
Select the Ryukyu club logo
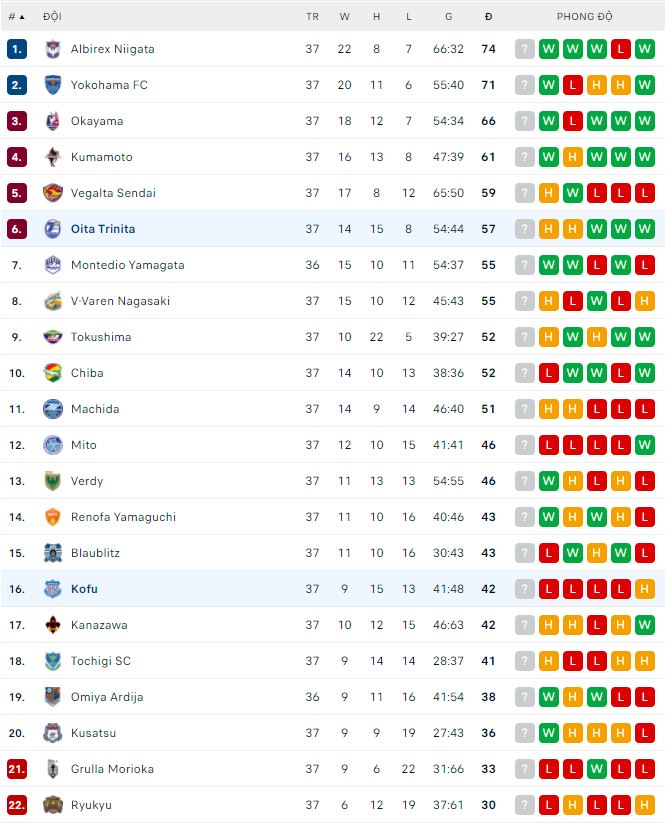click(x=53, y=805)
